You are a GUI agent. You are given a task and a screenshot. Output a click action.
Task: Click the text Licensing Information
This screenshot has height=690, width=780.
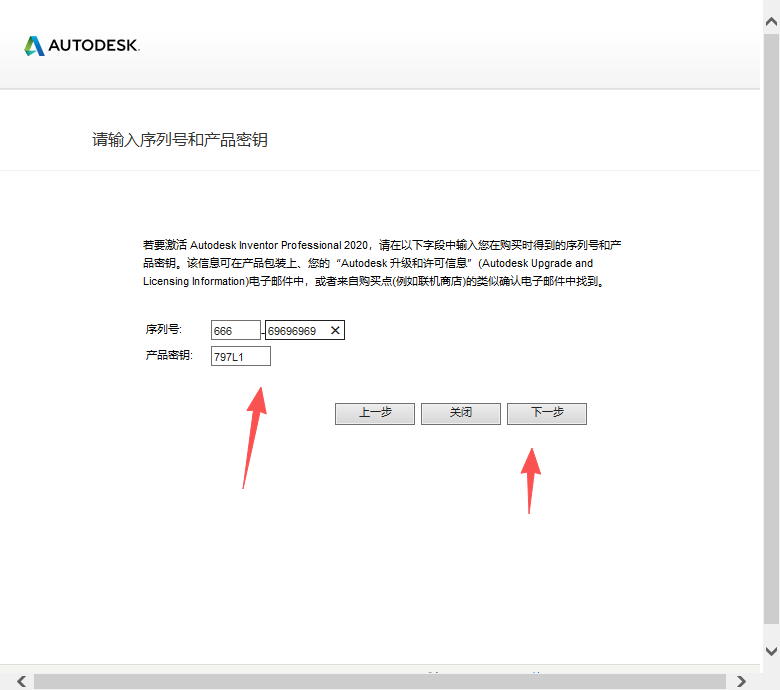point(195,282)
